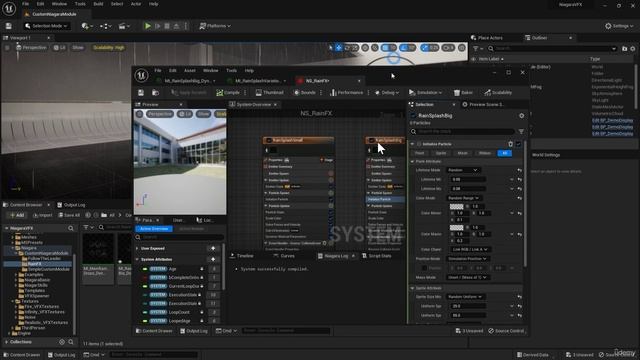Viewport: 640px width, 360px height.
Task: Select Initialize Particle in RainSplashBig emitter
Action: [x=385, y=199]
